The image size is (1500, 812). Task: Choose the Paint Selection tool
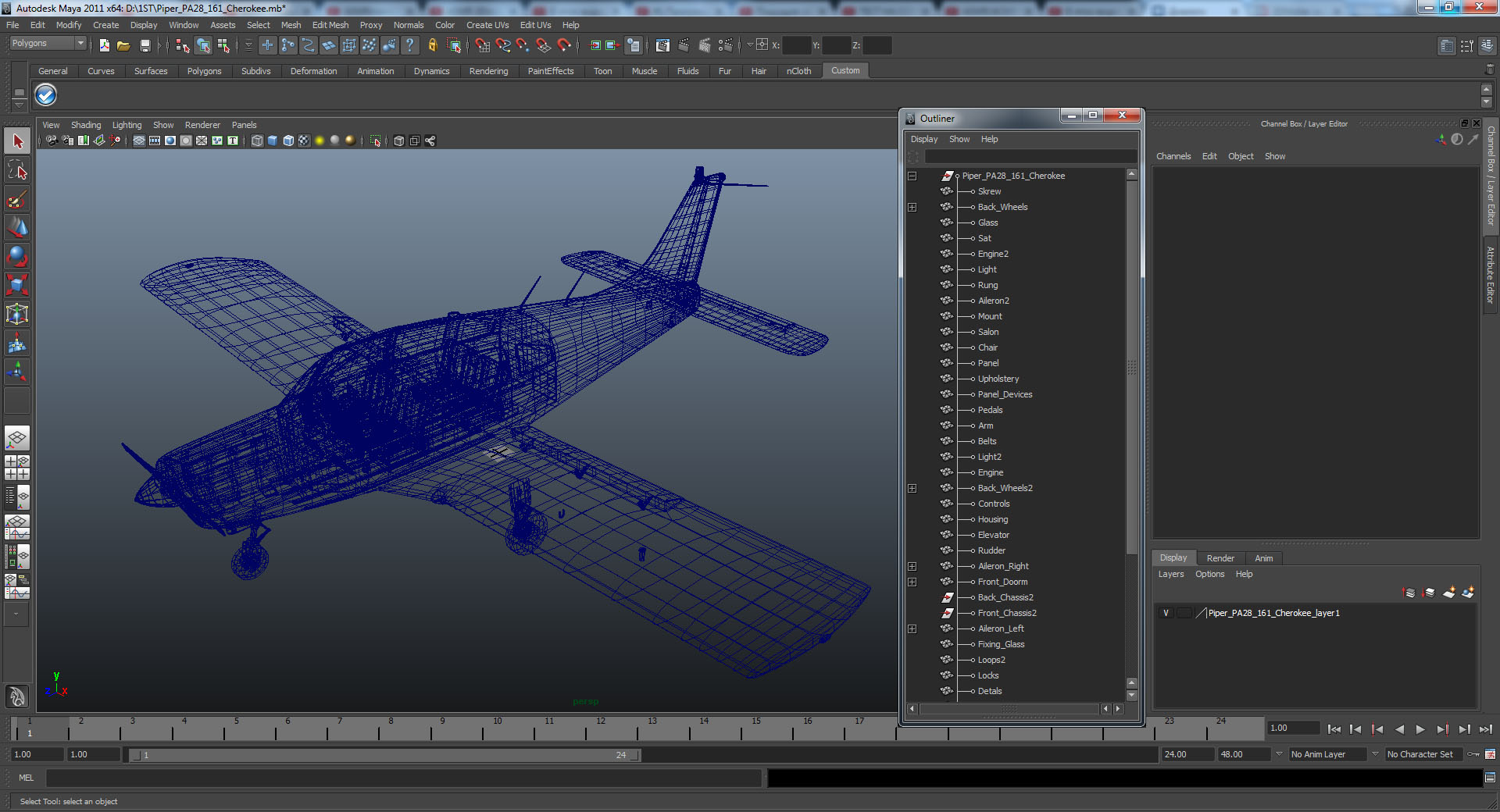coord(17,199)
